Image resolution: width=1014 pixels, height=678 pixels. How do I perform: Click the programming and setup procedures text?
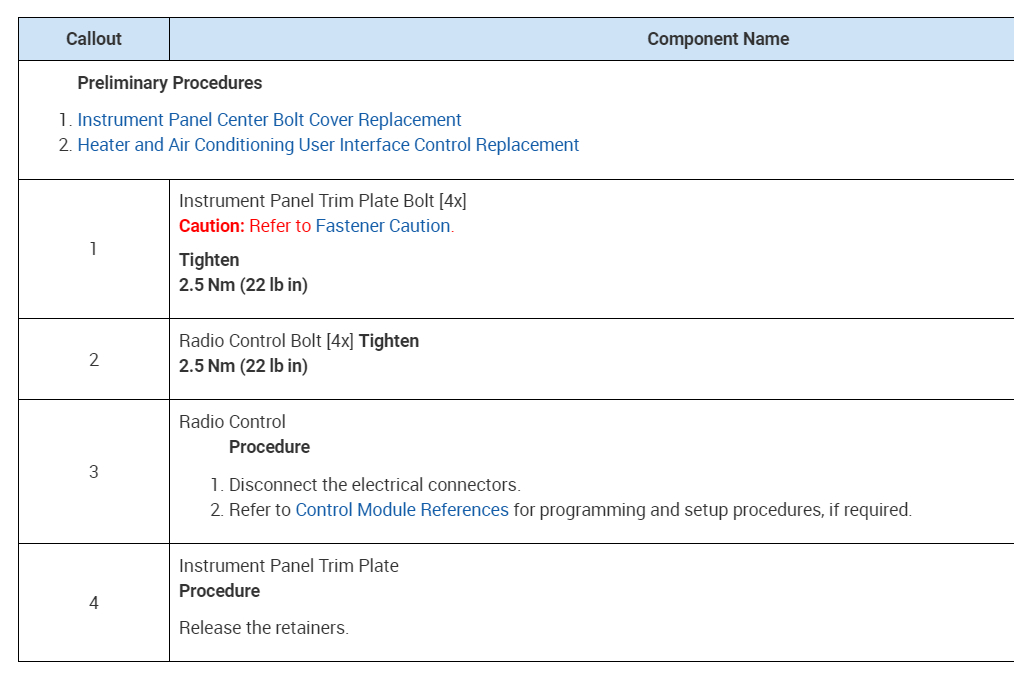point(712,510)
